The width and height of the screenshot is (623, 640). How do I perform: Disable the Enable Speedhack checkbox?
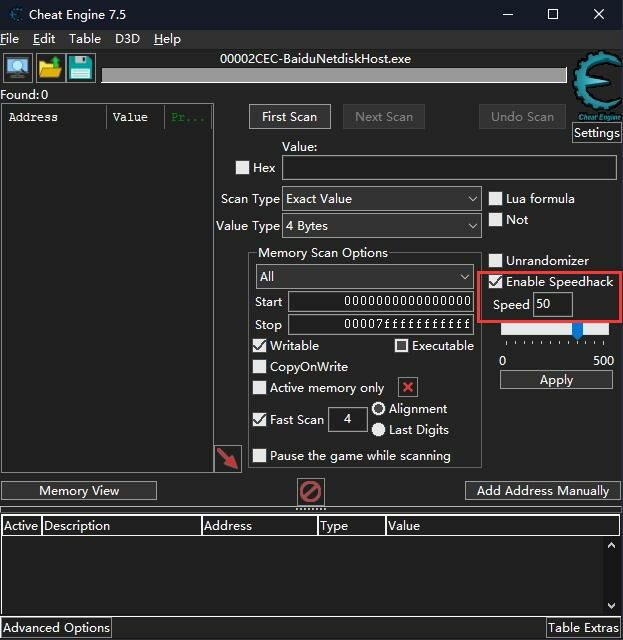[x=495, y=282]
